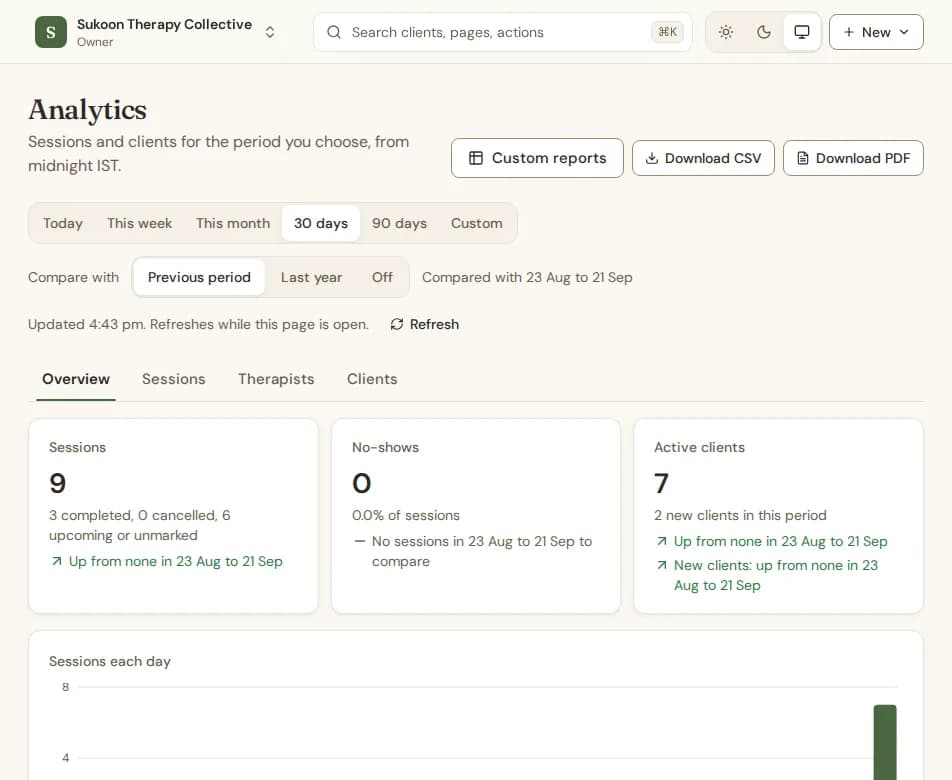Viewport: 952px width, 780px height.
Task: Click '2 new clients in this period'
Action: point(740,515)
